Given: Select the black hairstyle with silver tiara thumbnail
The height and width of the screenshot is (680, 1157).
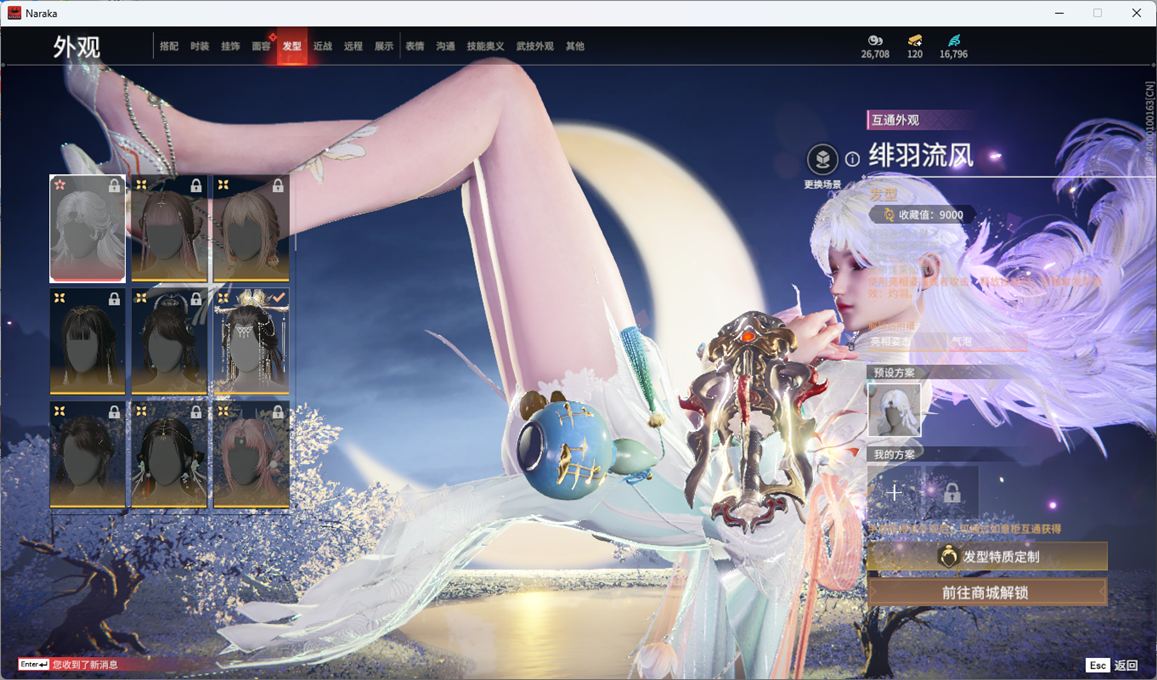Looking at the screenshot, I should (169, 341).
